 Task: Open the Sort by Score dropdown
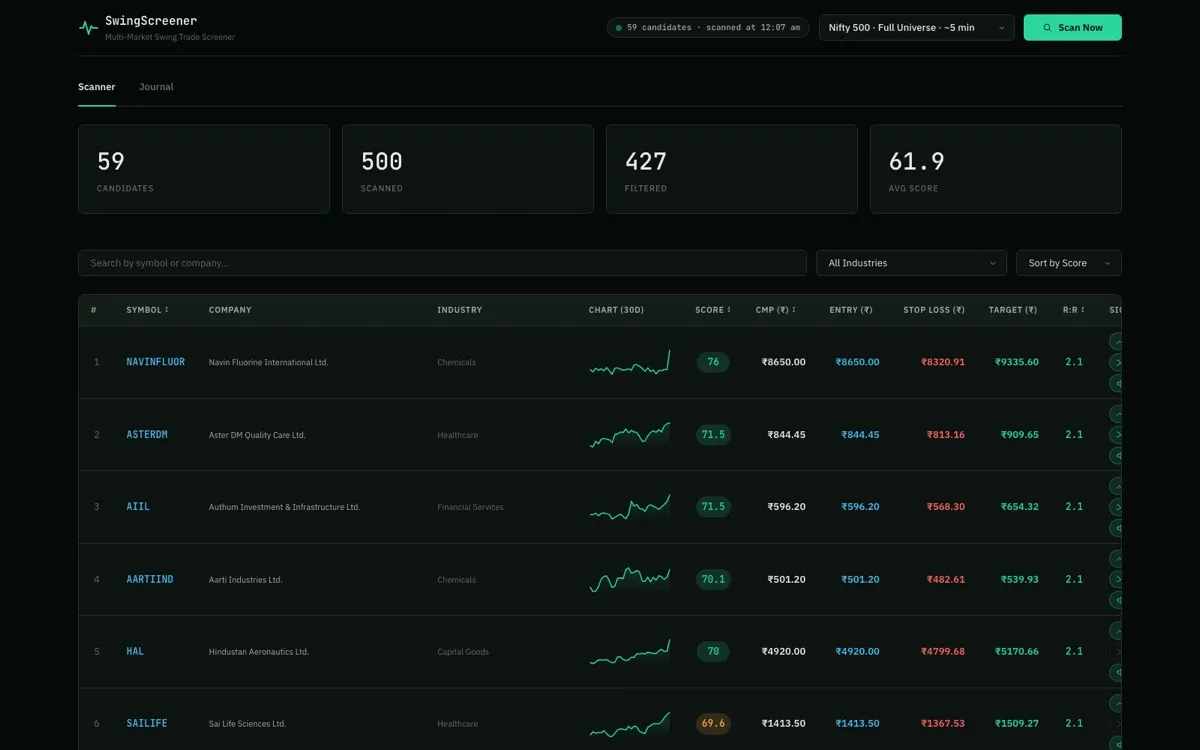[1069, 263]
